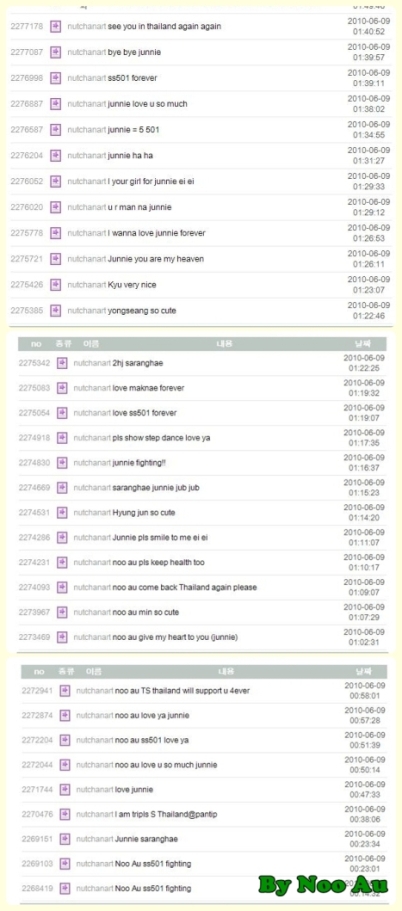Click the 'no' column header in middle table
This screenshot has width=402, height=911.
[37, 344]
